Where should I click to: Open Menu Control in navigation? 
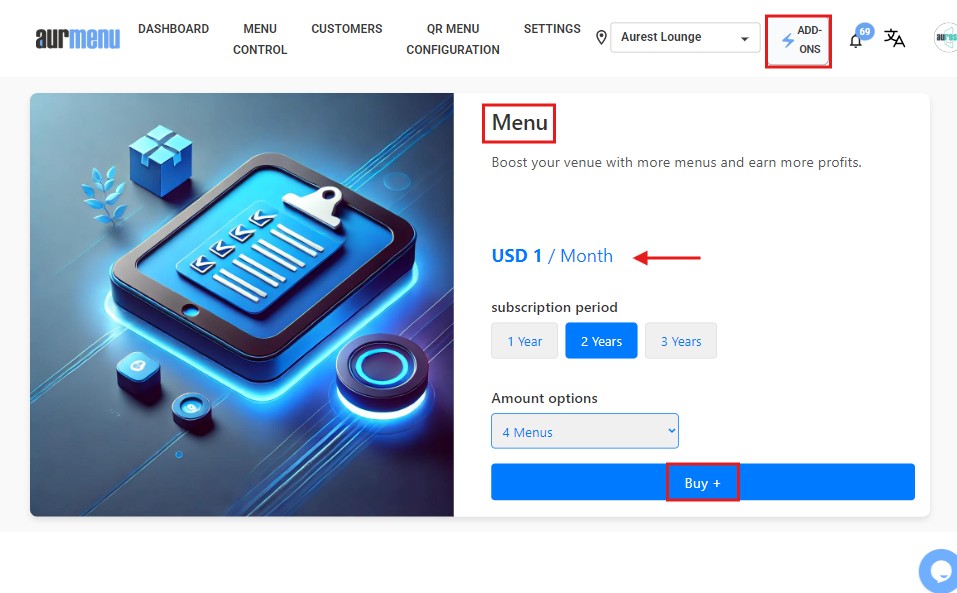[260, 39]
